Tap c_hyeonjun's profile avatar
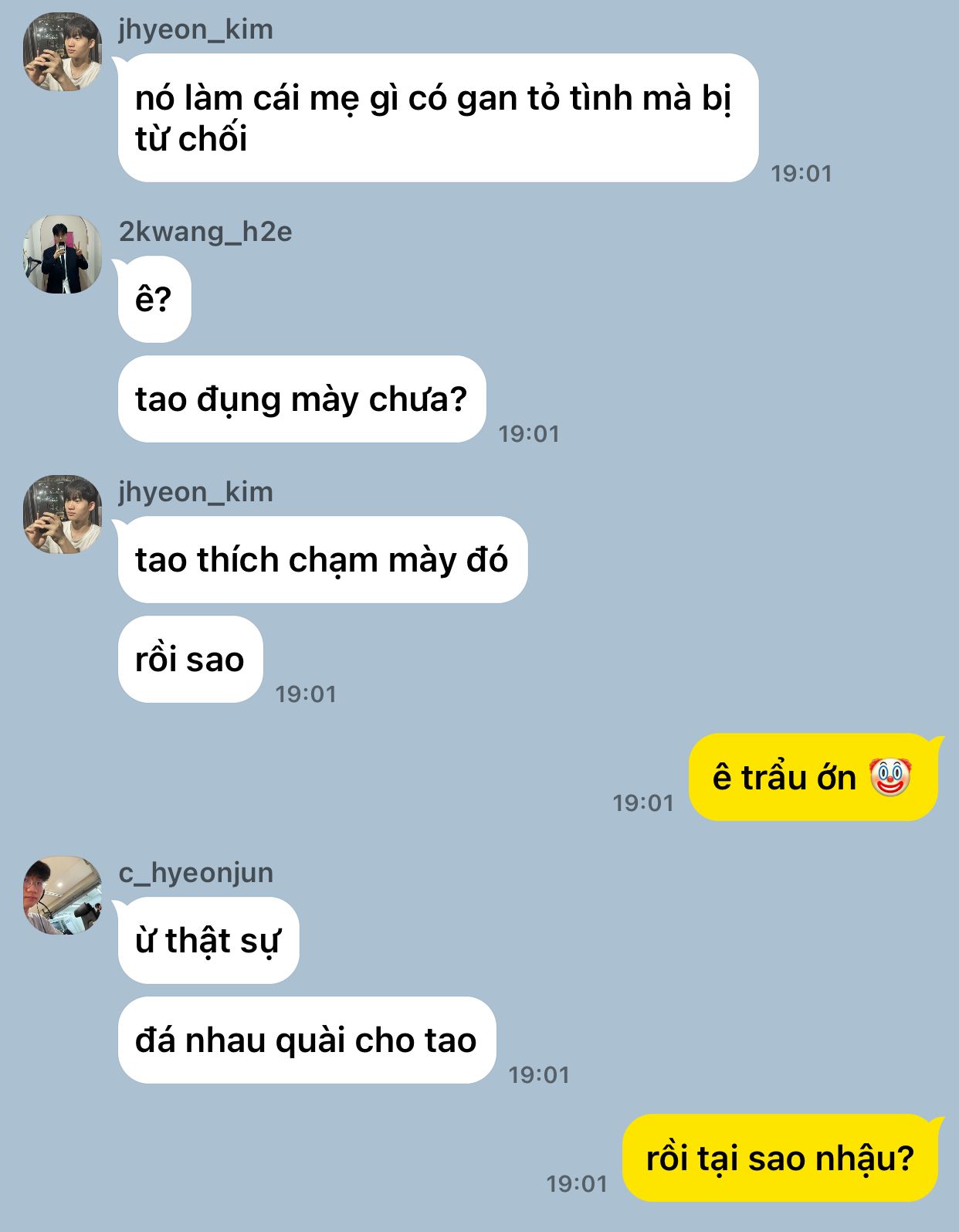Viewport: 959px width, 1232px height. (x=63, y=895)
